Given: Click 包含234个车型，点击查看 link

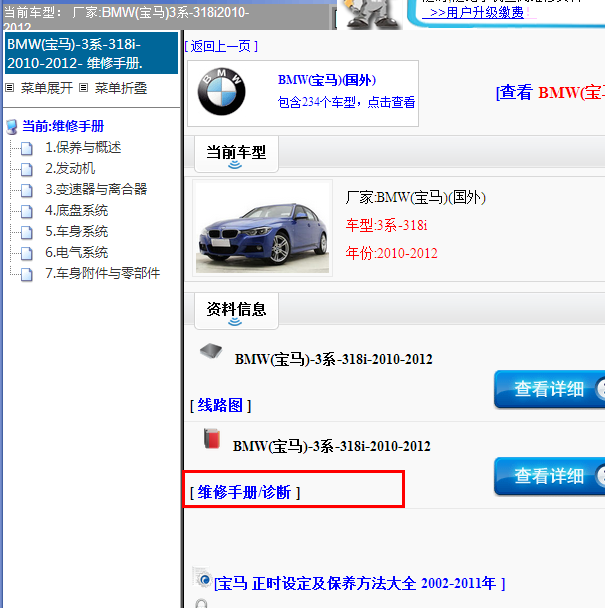Looking at the screenshot, I should pos(346,102).
